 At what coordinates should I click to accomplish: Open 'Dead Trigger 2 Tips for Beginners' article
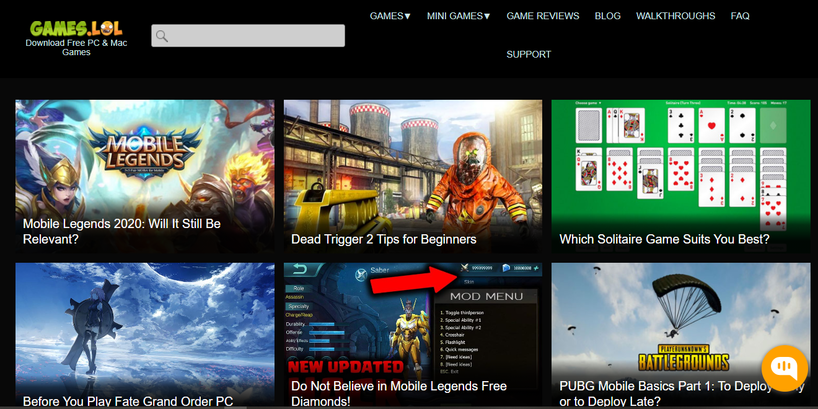coord(383,239)
